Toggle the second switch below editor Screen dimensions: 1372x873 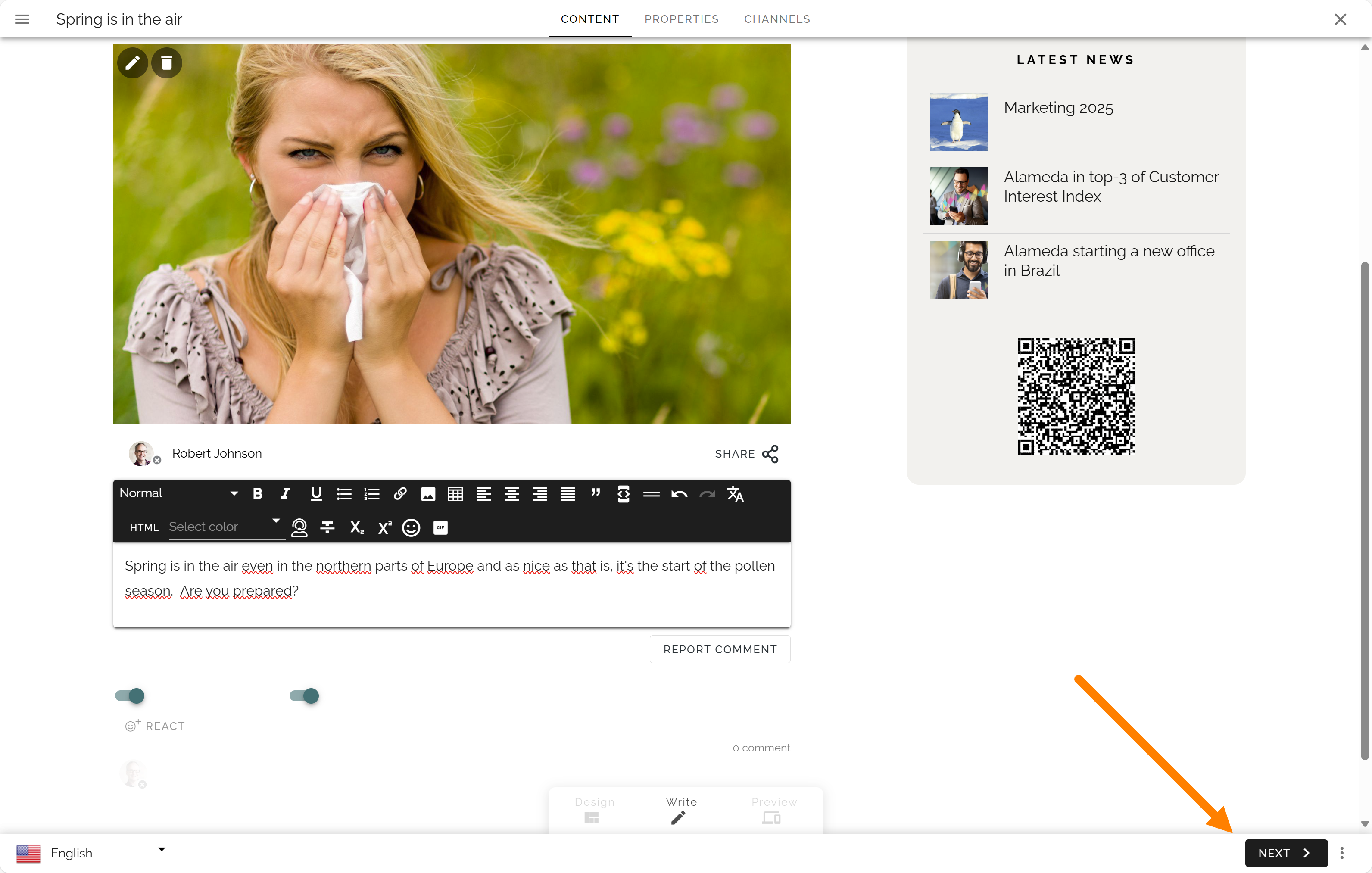point(304,696)
